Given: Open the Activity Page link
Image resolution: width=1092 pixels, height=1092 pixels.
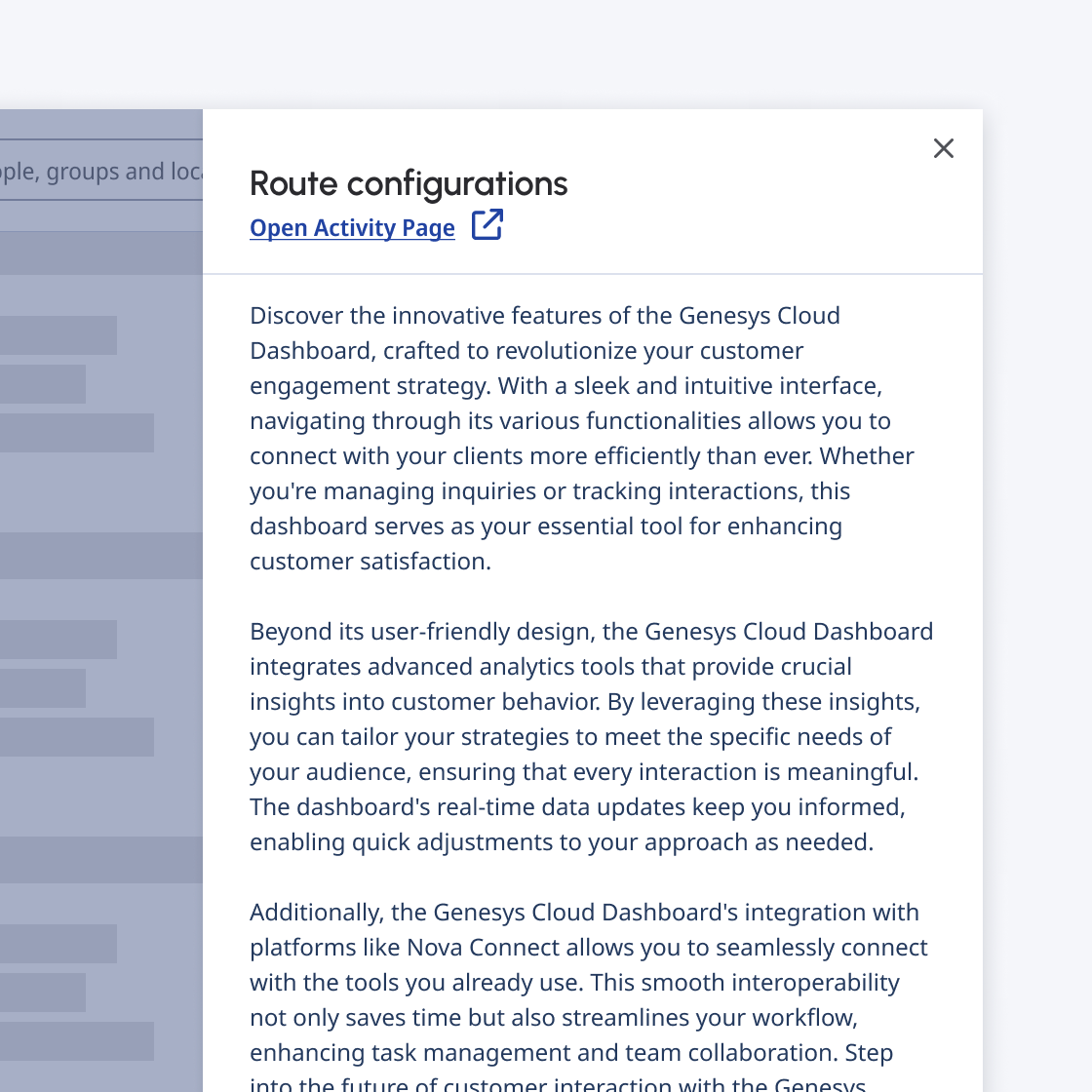Looking at the screenshot, I should tap(352, 228).
